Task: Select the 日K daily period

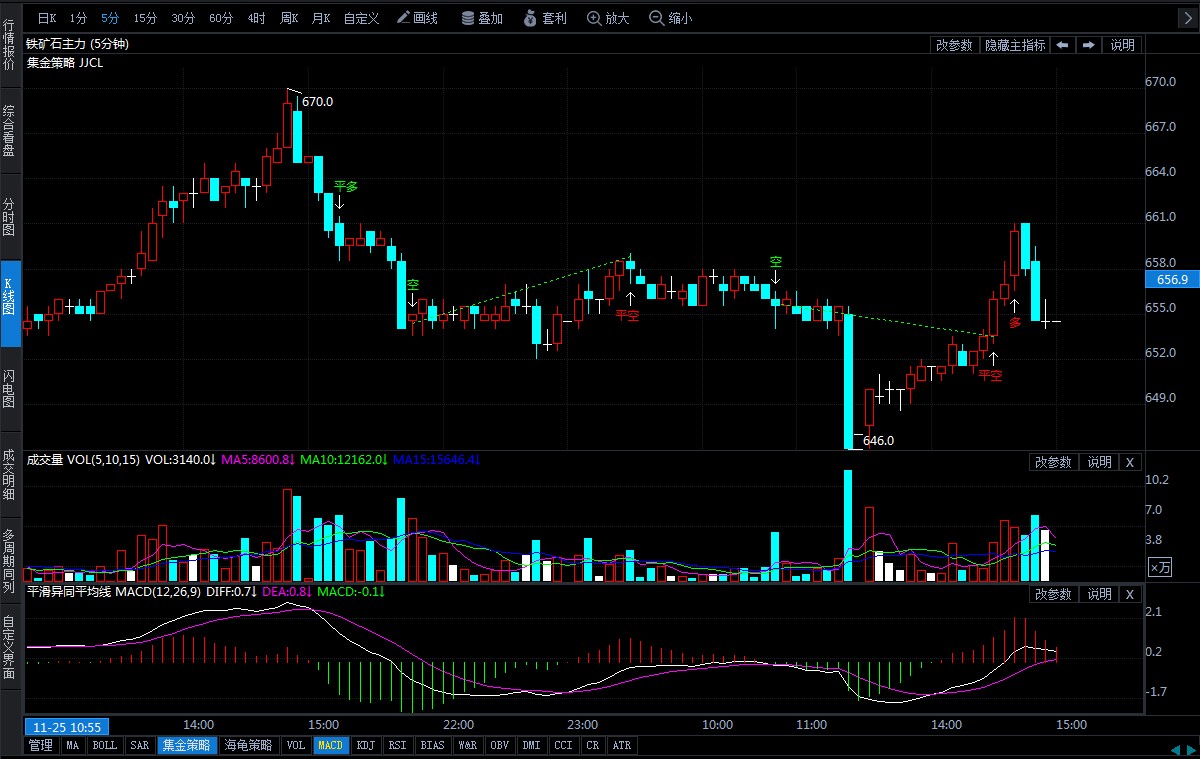Action: [x=47, y=18]
